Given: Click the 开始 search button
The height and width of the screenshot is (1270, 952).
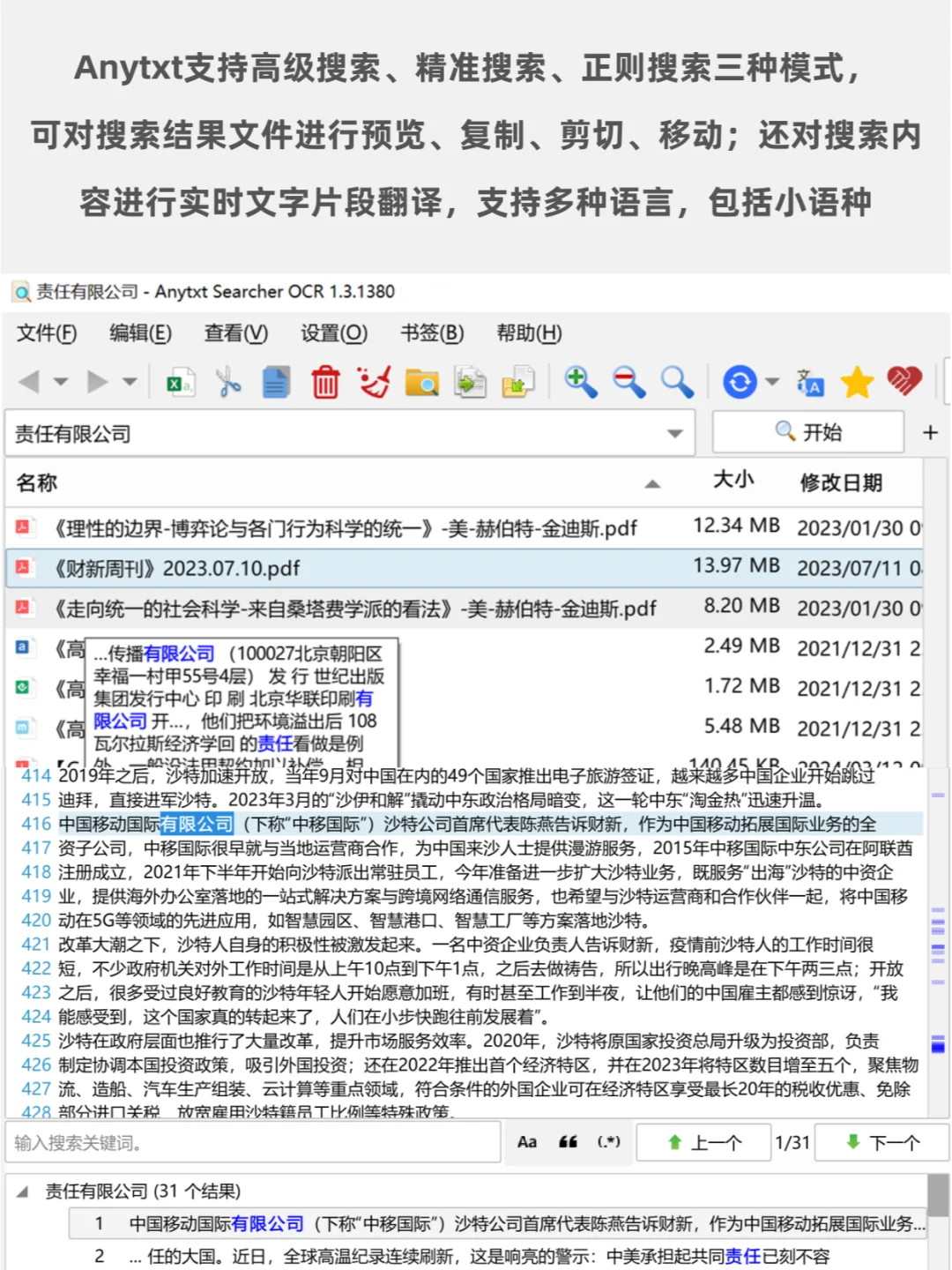Looking at the screenshot, I should 807,432.
